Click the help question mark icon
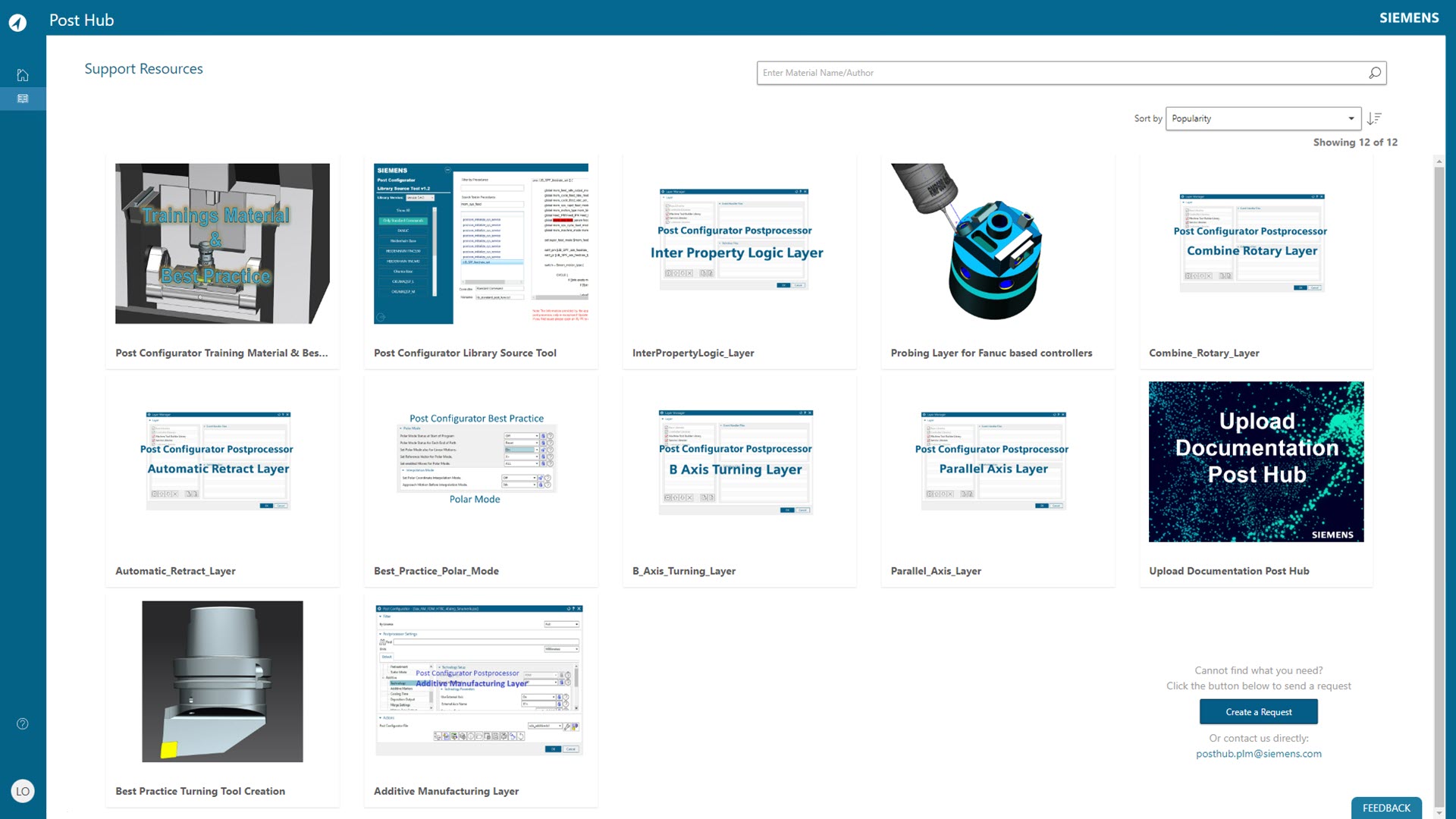Viewport: 1456px width, 819px height. coord(23,723)
